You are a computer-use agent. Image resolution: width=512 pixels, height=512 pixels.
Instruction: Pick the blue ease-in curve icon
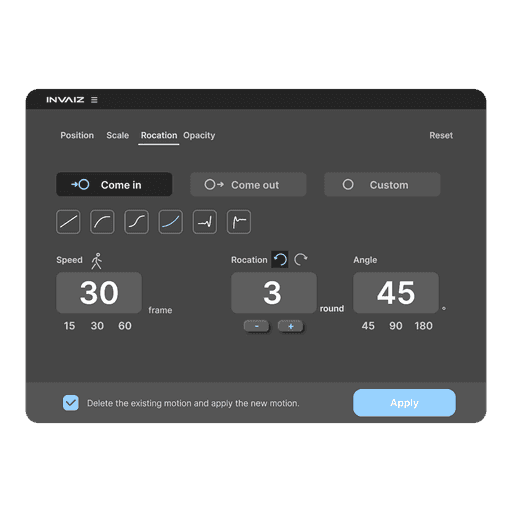click(x=171, y=222)
